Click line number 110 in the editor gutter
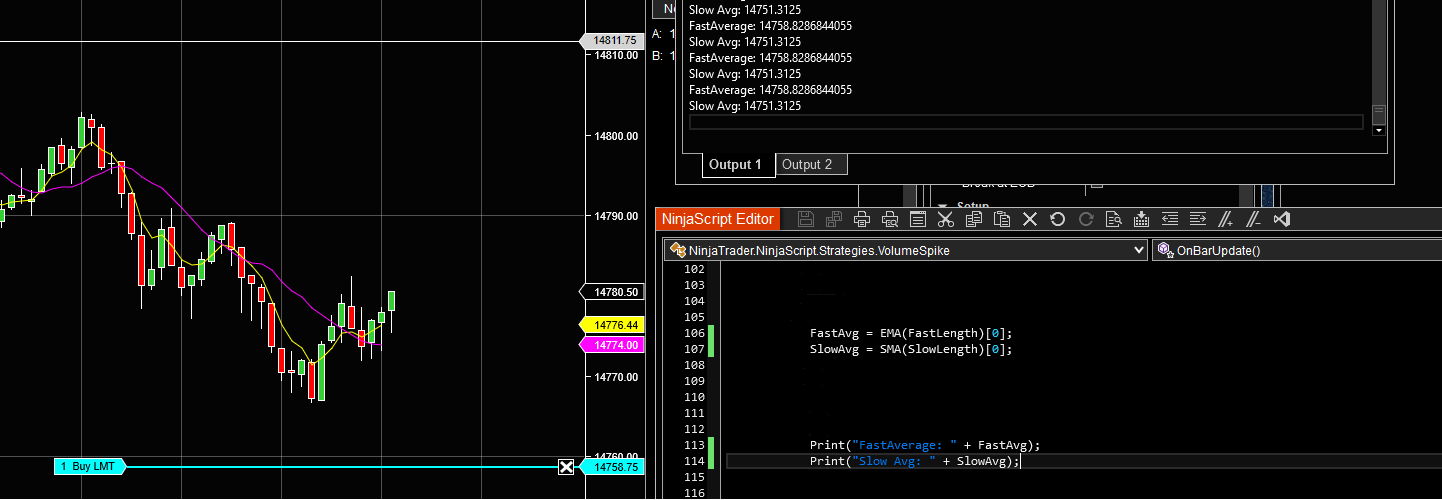Viewport: 1442px width, 500px height. pos(693,397)
